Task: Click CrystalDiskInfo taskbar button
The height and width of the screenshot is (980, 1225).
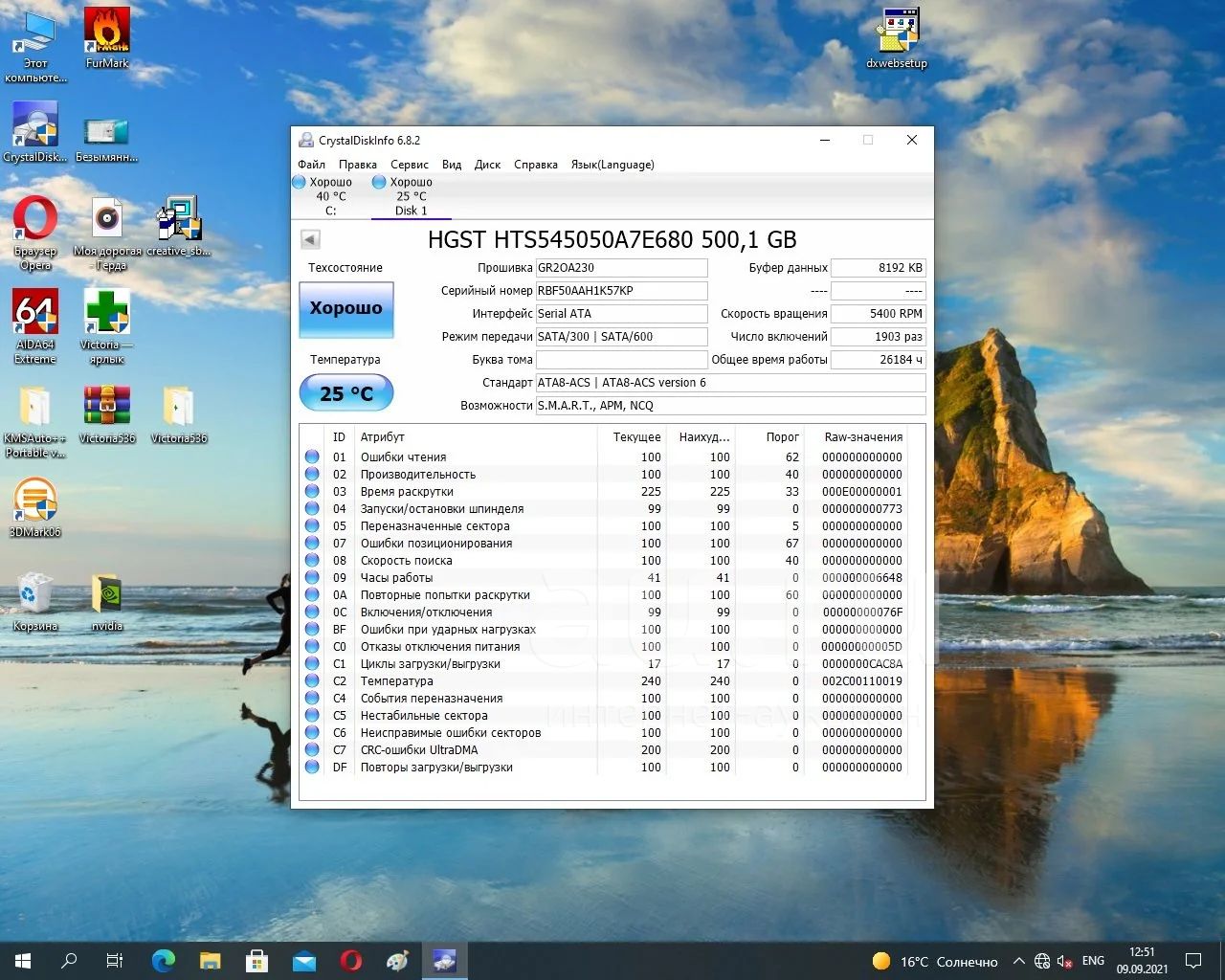Action: click(x=444, y=960)
